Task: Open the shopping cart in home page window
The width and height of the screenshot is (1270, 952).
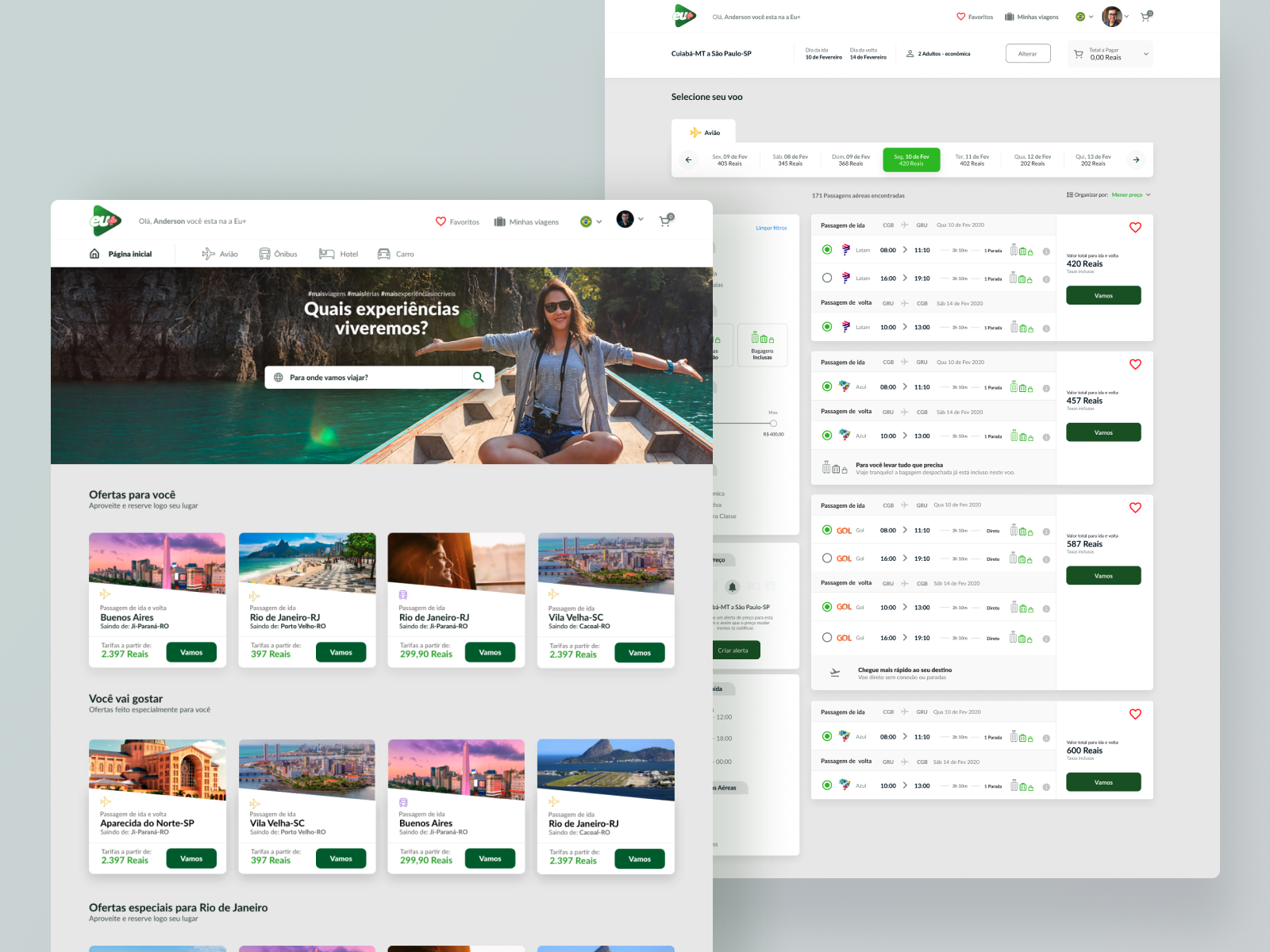Action: (666, 221)
